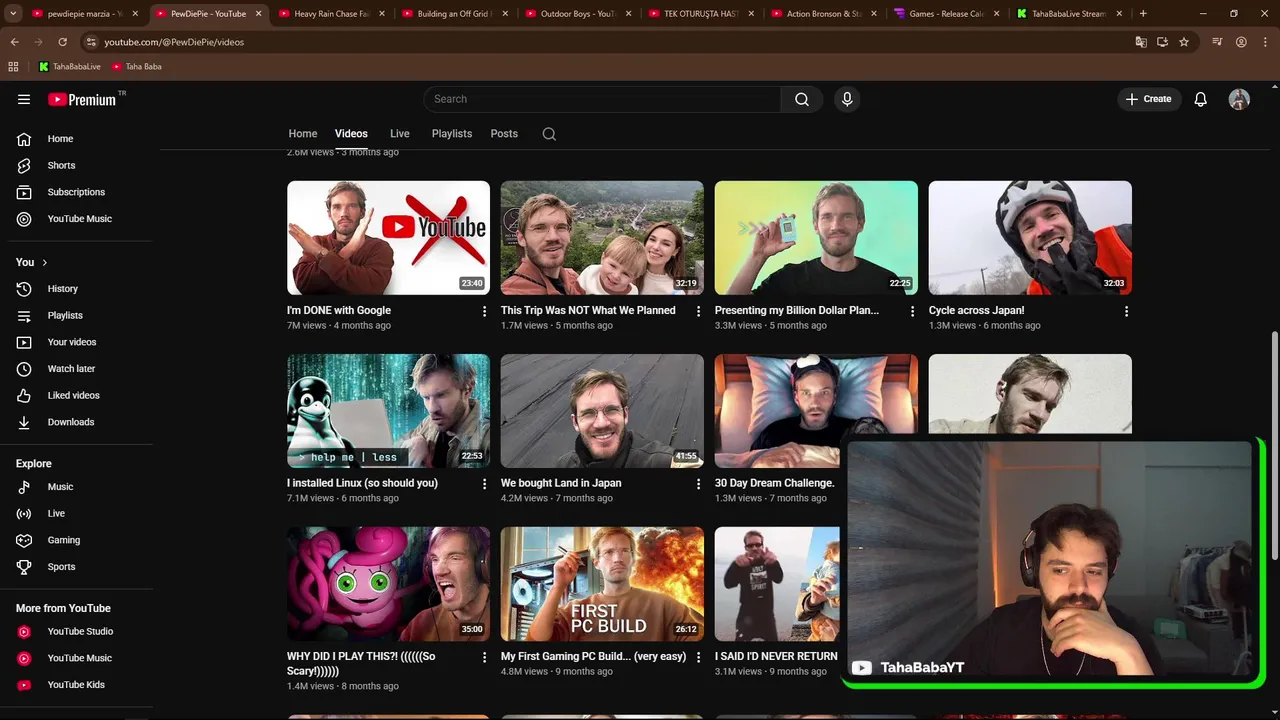Open options for I installed Linux video
This screenshot has width=1280, height=720.
[485, 484]
